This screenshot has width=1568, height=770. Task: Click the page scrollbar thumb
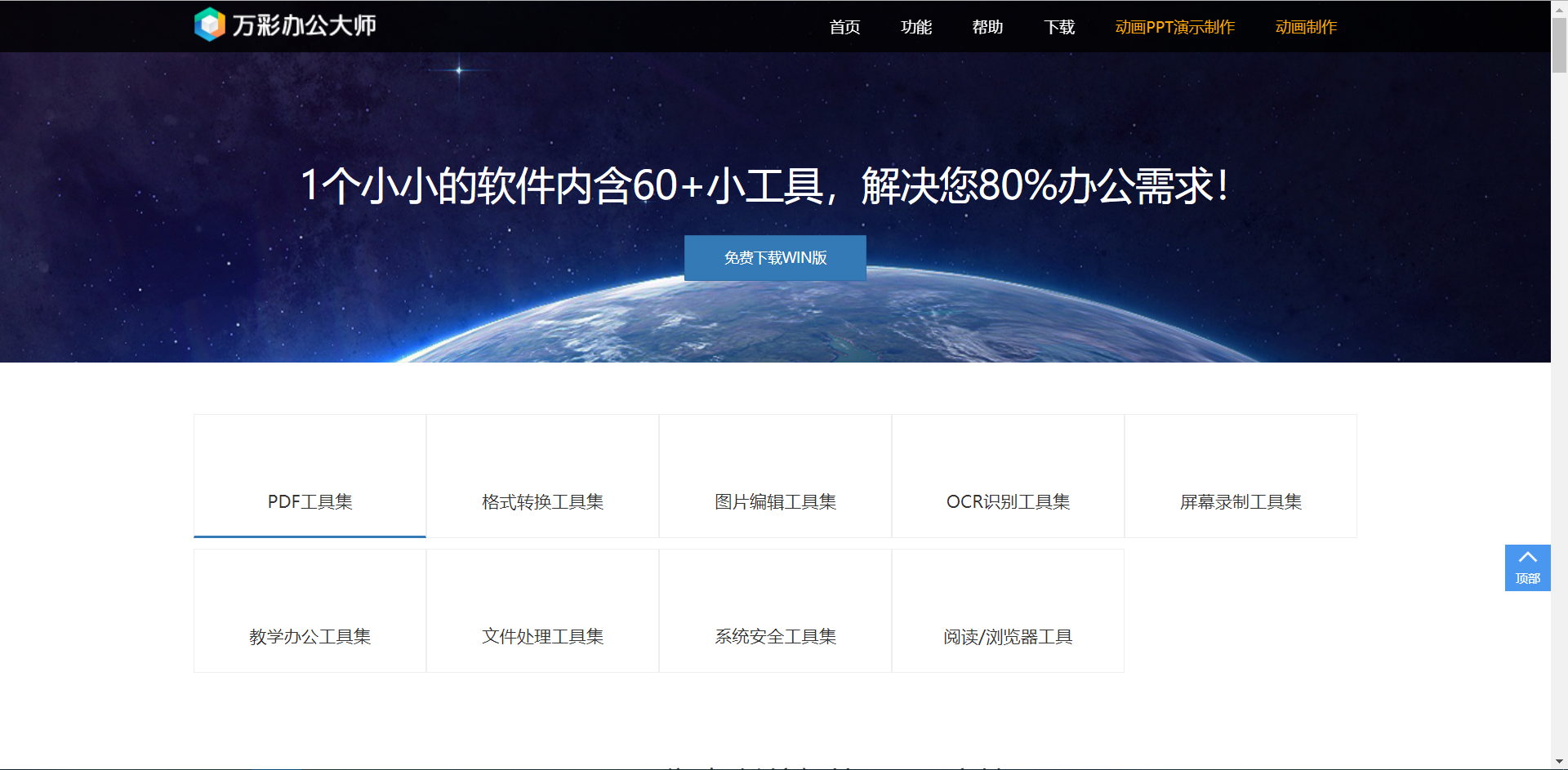click(x=1559, y=45)
